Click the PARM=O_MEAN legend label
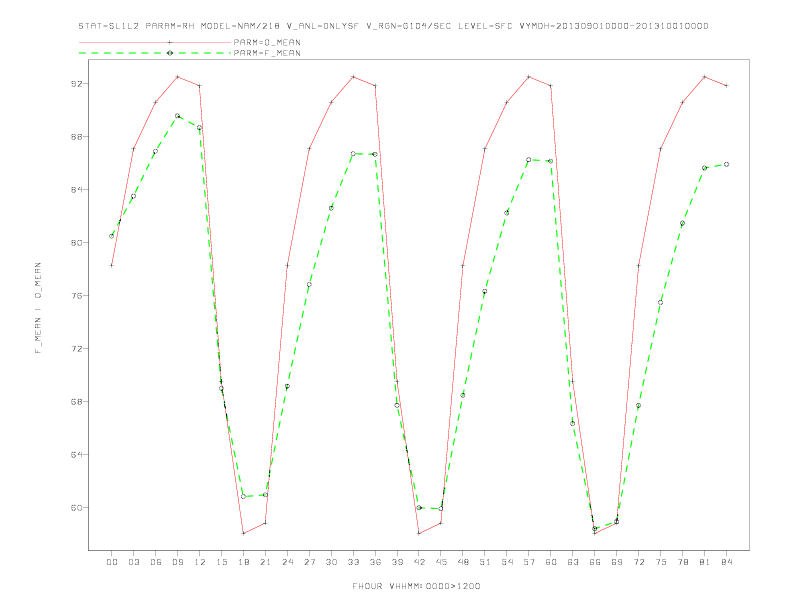 [x=267, y=42]
